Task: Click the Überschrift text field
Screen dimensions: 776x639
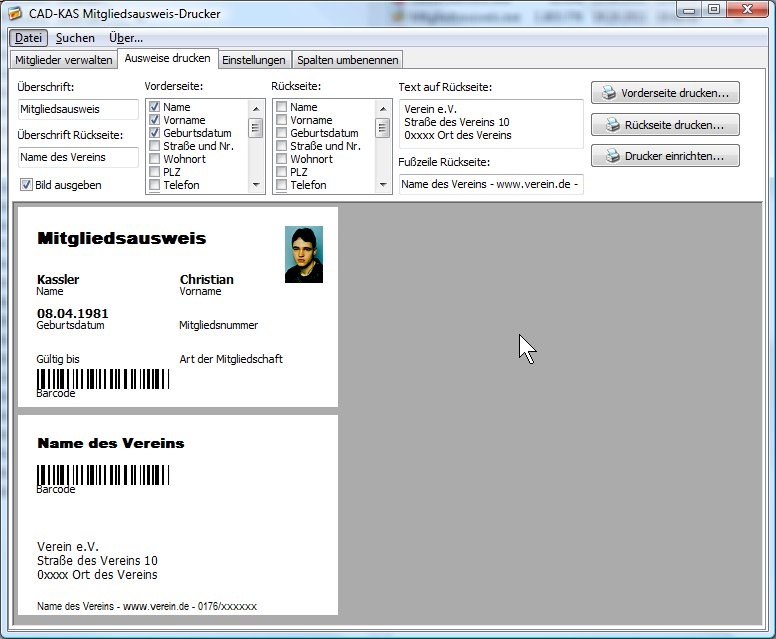Action: (79, 109)
